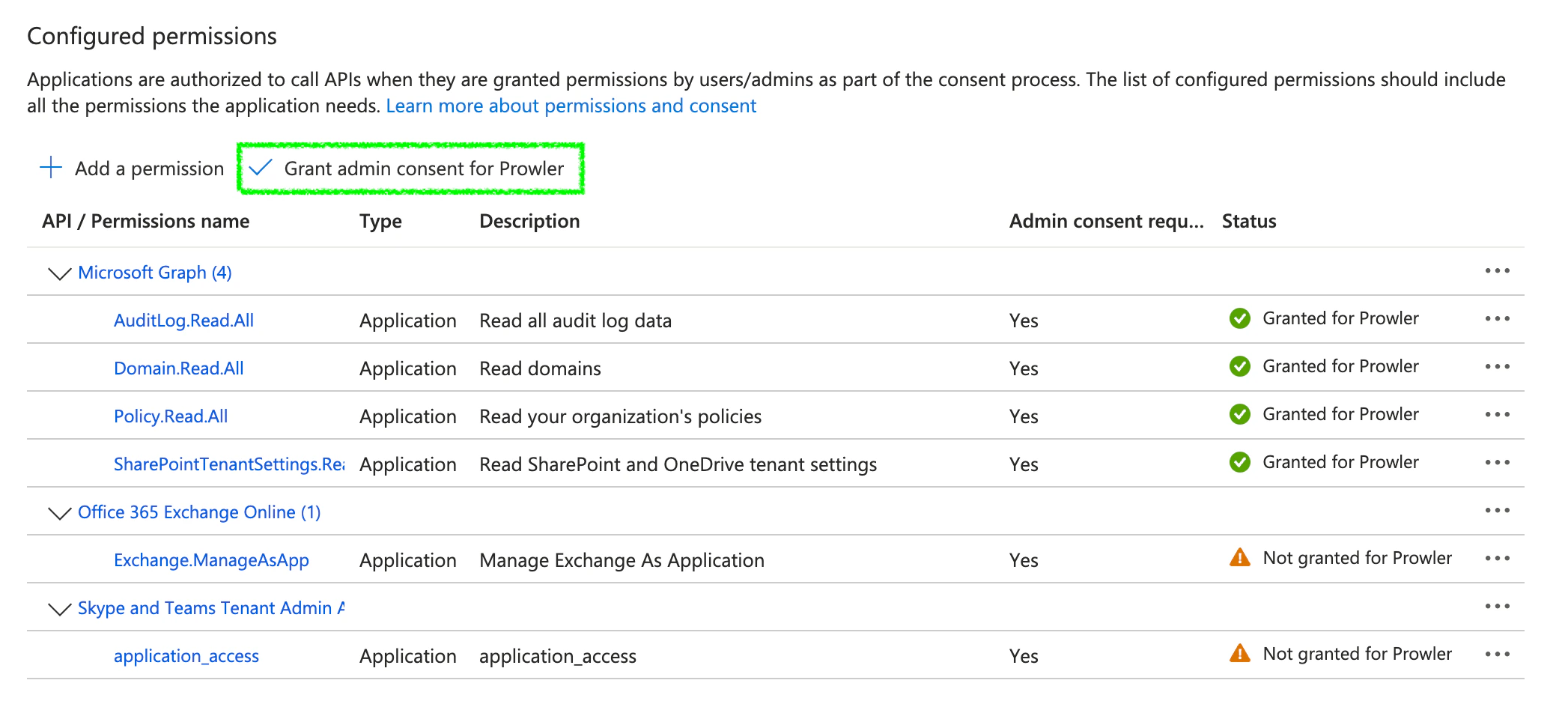1568x713 pixels.
Task: Click the checkmark icon beside Grant admin consent
Action: (261, 168)
